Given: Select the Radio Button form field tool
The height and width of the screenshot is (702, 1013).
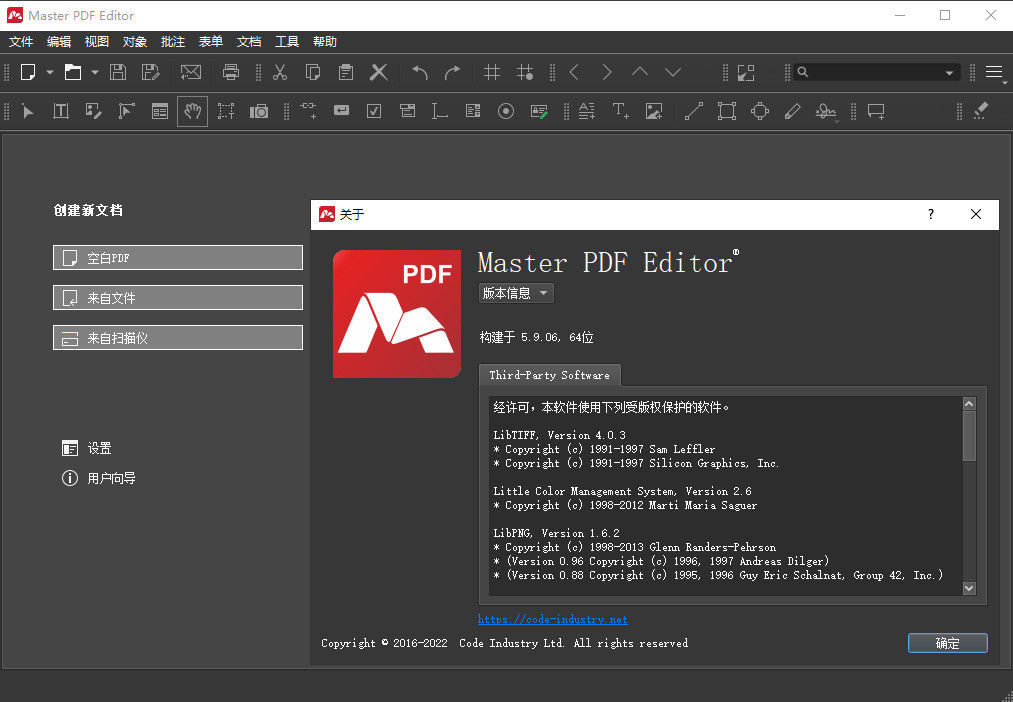Looking at the screenshot, I should [x=506, y=111].
